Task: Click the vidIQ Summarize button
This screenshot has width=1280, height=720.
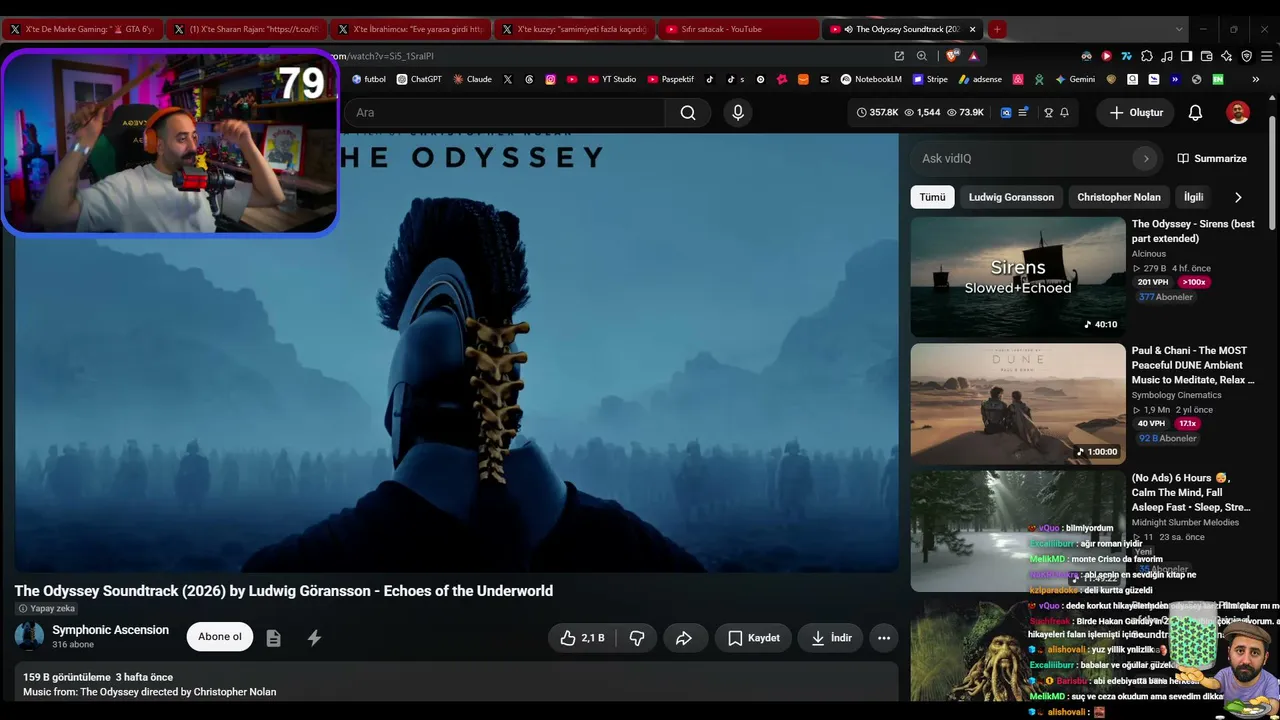Action: tap(1212, 158)
